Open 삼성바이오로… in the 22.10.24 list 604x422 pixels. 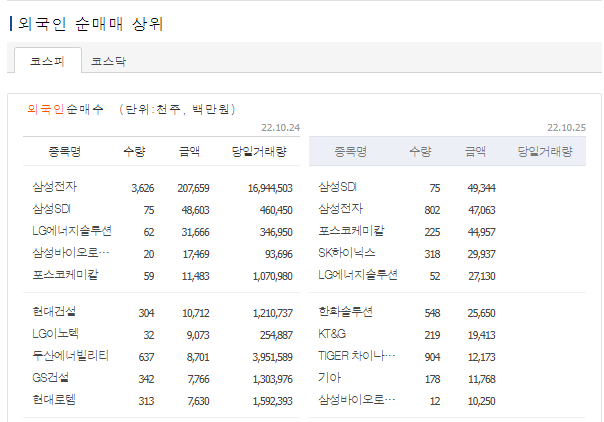point(71,253)
